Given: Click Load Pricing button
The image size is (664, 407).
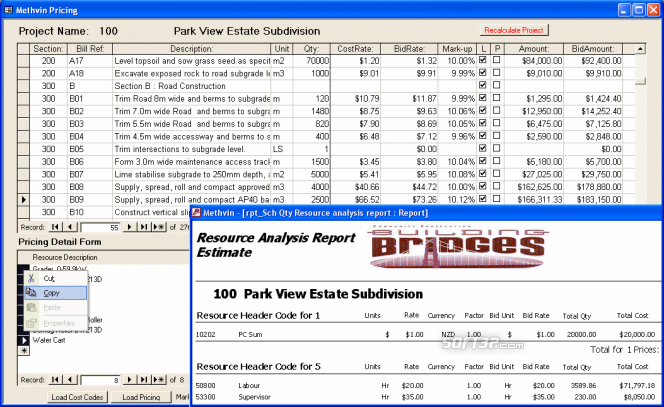Looking at the screenshot, I should click(x=141, y=397).
